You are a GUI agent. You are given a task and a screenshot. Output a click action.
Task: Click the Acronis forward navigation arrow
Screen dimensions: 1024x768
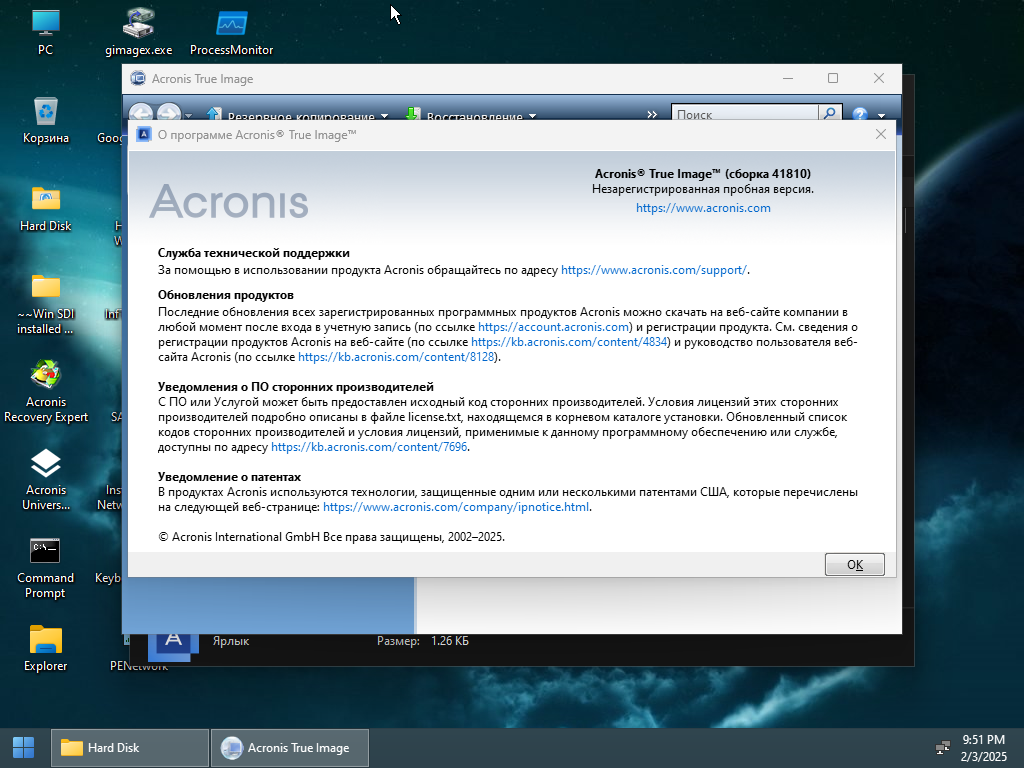click(168, 114)
